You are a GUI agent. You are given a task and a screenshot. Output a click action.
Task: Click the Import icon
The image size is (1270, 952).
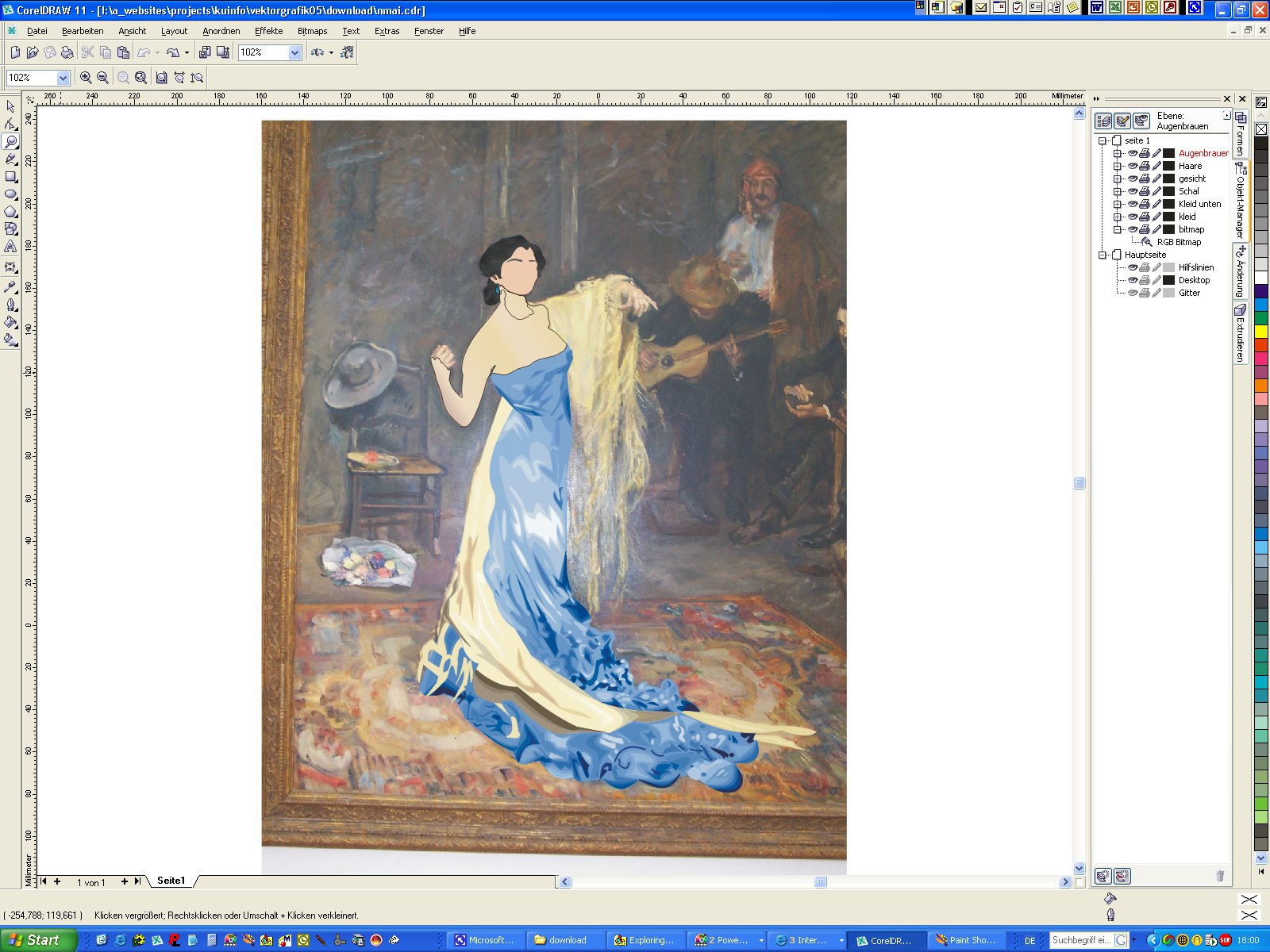click(x=205, y=52)
